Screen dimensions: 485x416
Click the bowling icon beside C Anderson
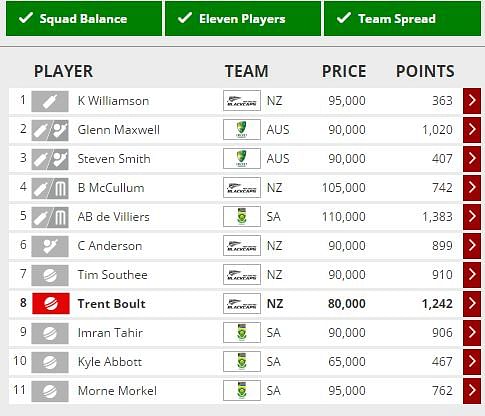pyautogui.click(x=50, y=246)
